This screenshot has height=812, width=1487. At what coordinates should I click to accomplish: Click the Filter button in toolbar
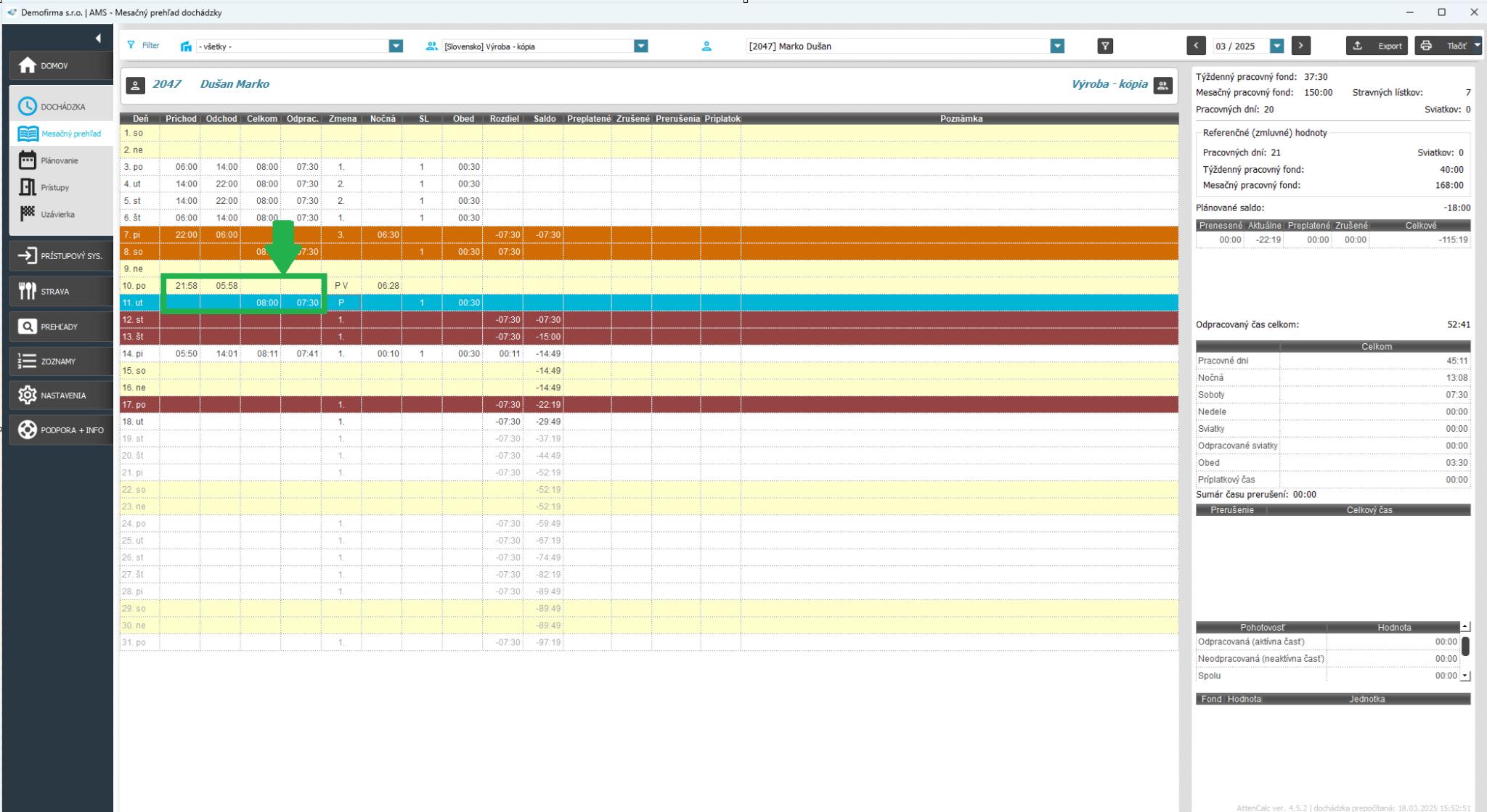(144, 46)
